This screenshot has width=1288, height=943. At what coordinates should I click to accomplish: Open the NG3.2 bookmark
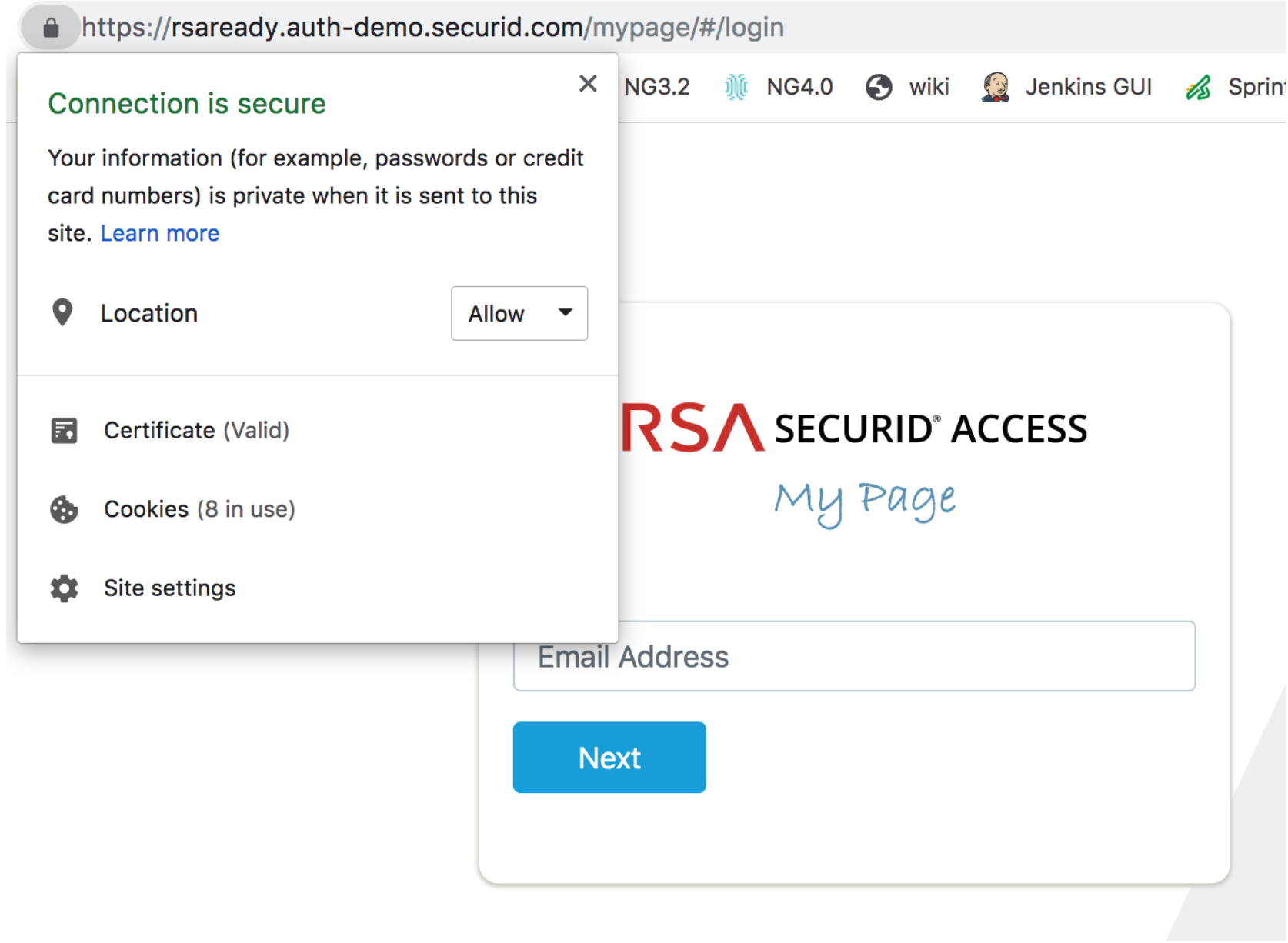pos(656,87)
